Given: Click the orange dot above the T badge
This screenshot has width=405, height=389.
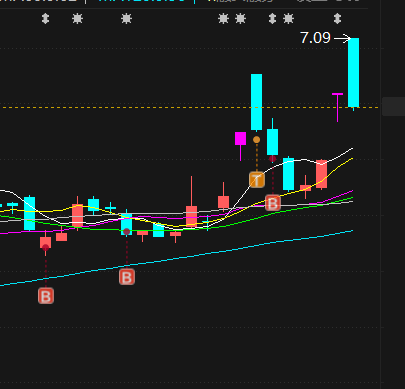Looking at the screenshot, I should (x=256, y=140).
